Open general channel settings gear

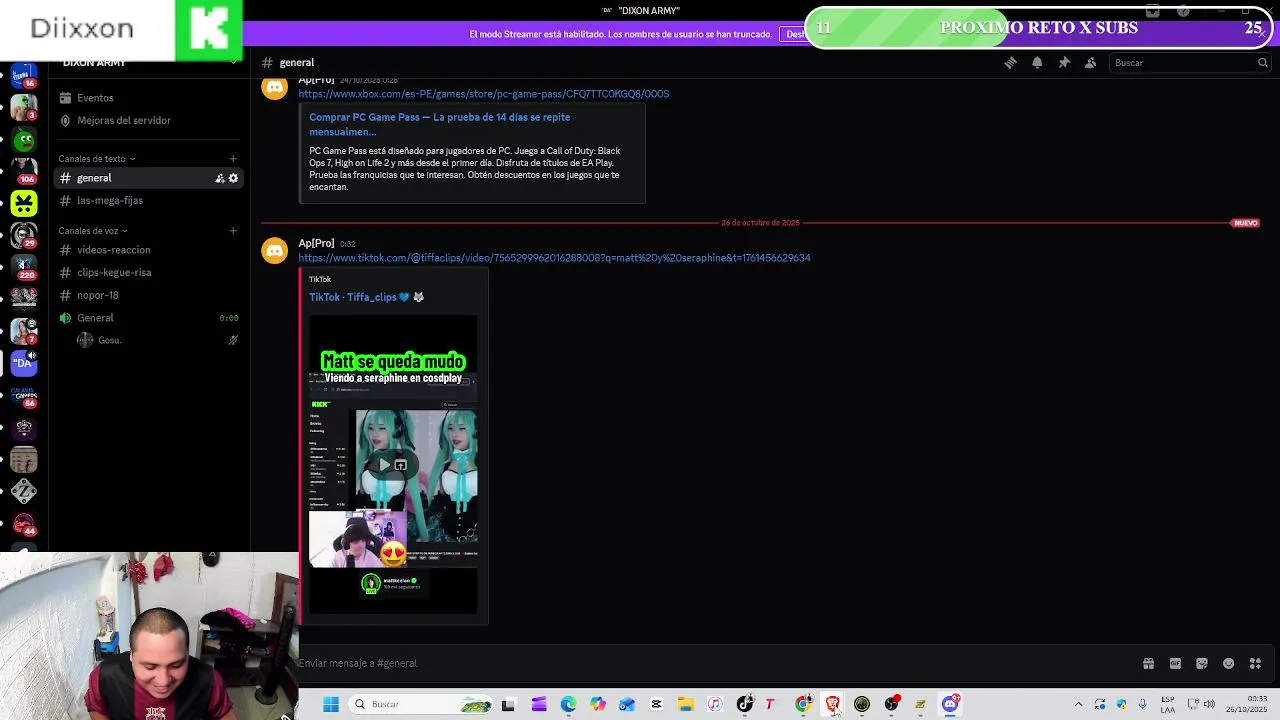[x=233, y=178]
